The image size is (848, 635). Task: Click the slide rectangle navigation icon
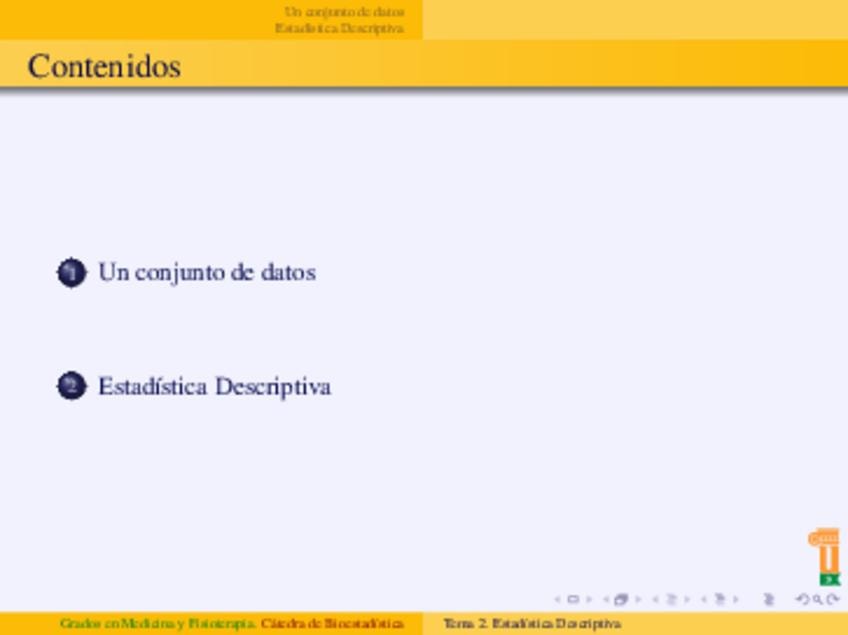pos(573,599)
